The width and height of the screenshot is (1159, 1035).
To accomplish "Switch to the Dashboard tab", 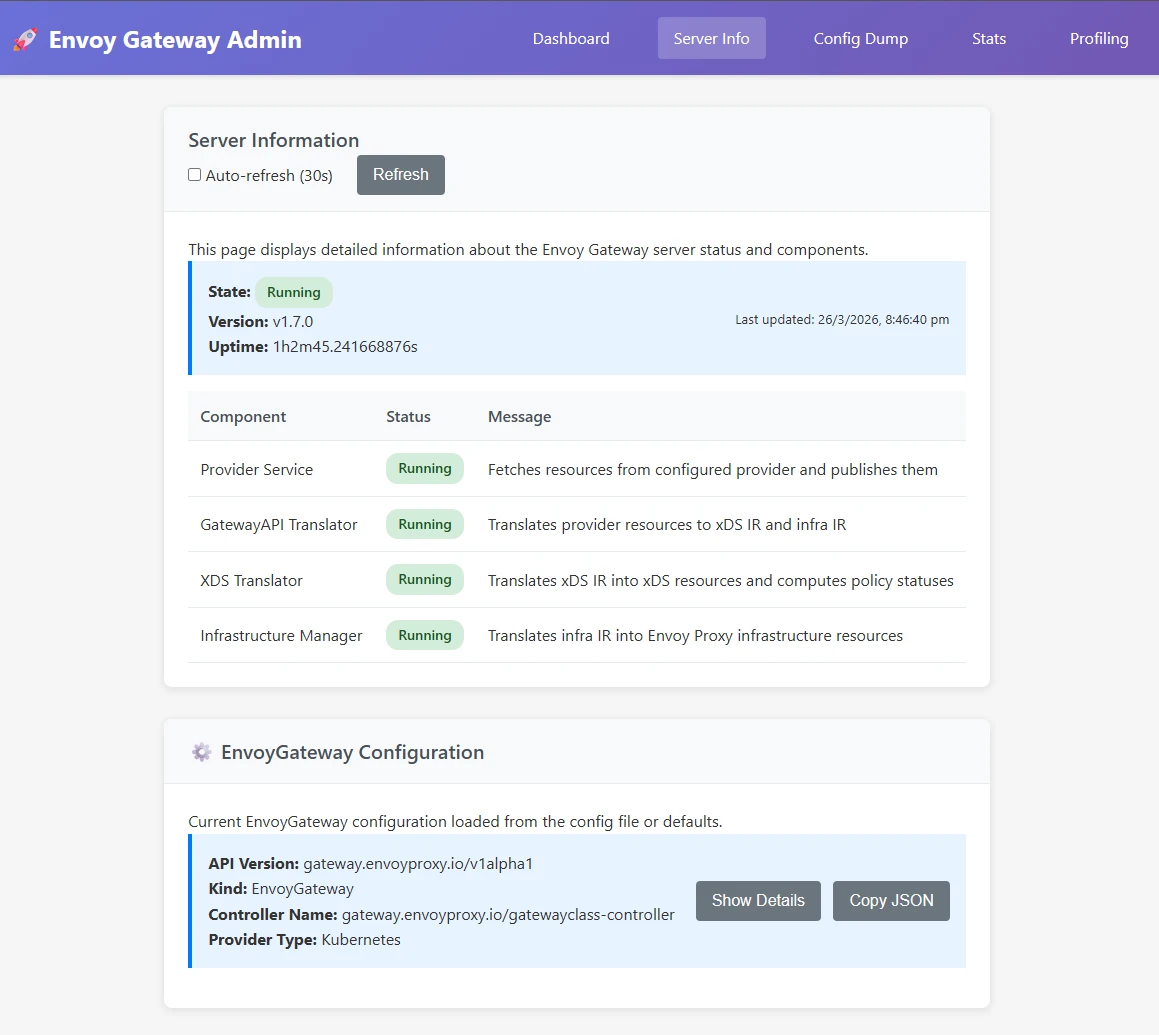I will click(571, 38).
